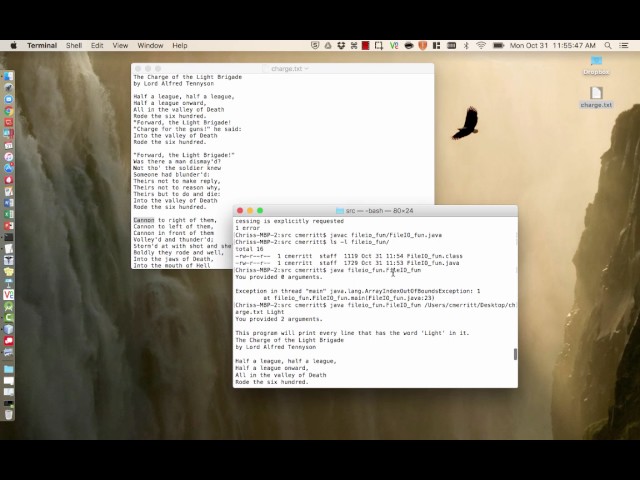640x480 pixels.
Task: Click FileIO_fun.class listing row in Terminal
Action: tap(349, 256)
